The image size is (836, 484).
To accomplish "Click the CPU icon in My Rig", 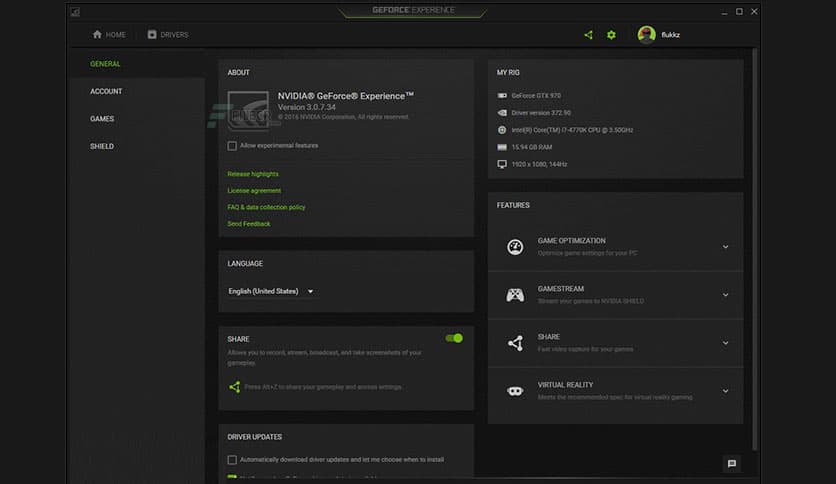I will point(502,130).
